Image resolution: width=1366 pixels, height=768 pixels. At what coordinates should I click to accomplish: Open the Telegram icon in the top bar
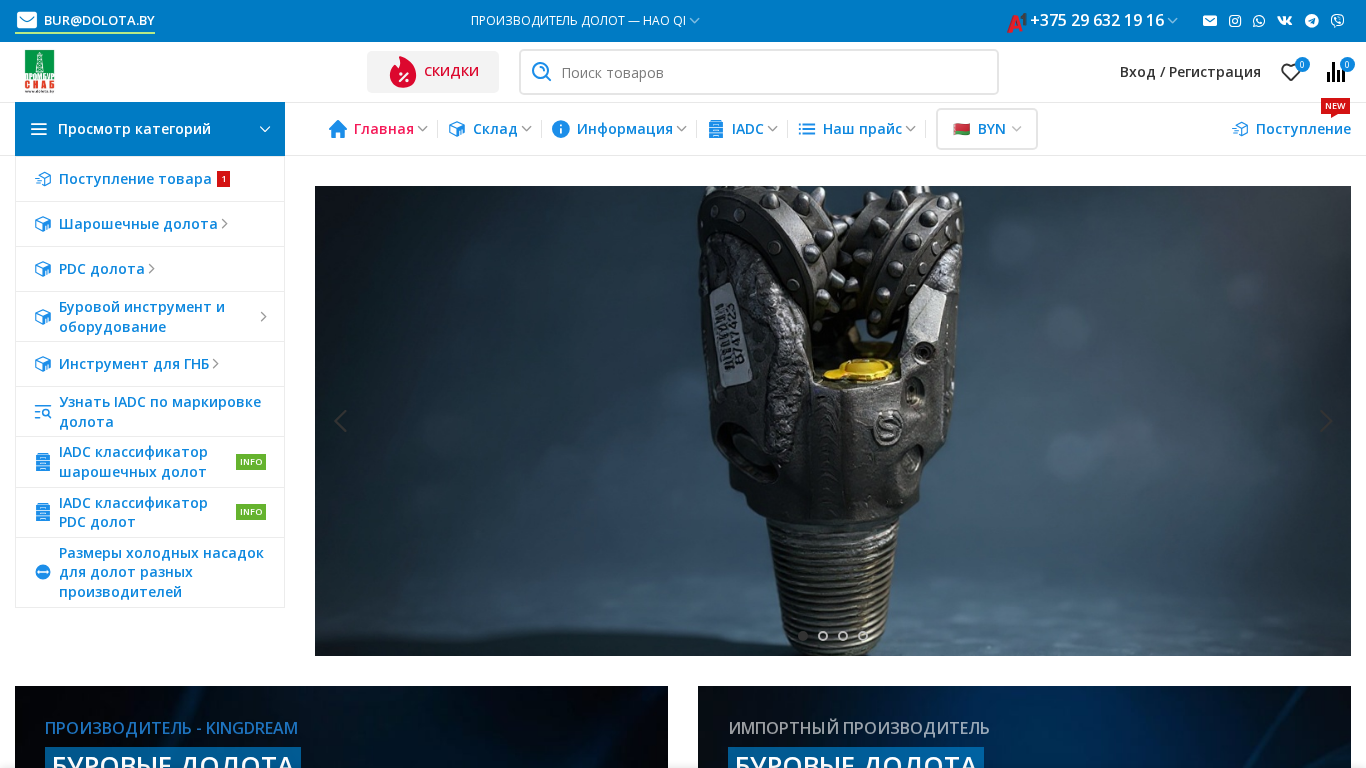tap(1312, 21)
